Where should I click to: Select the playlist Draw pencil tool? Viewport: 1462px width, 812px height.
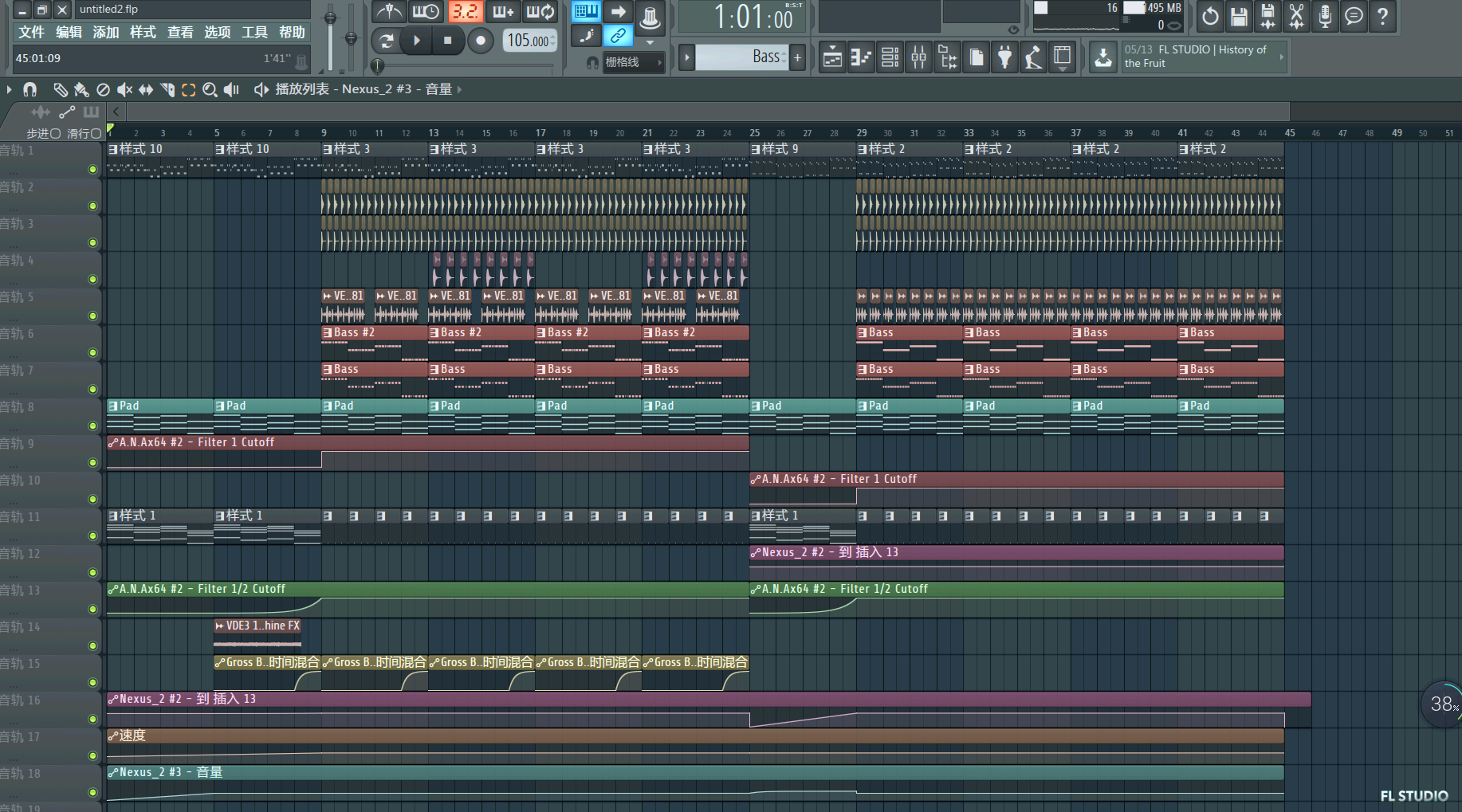(60, 89)
